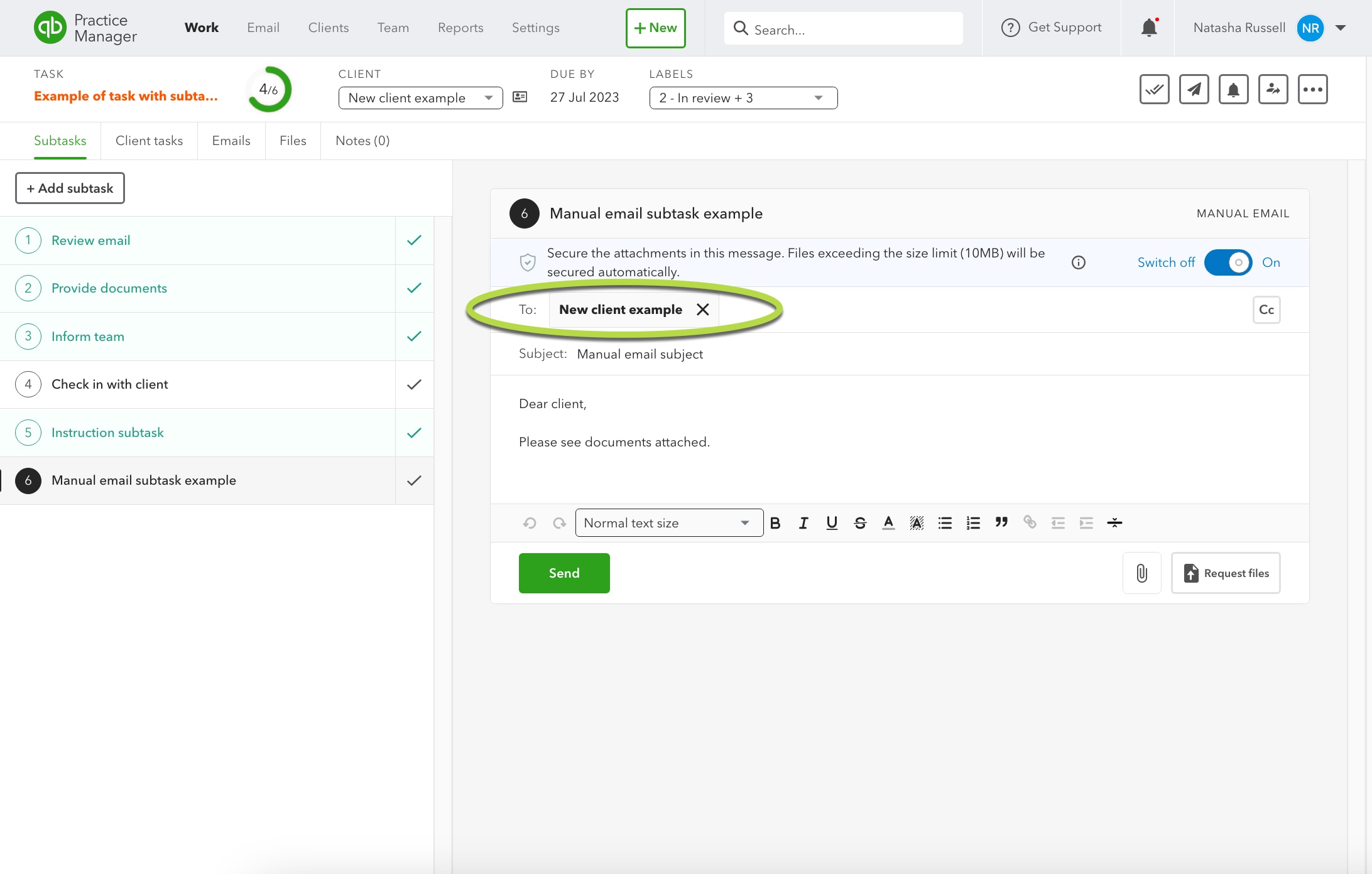Viewport: 1372px width, 874px height.
Task: Click the increase indent icon
Action: click(x=1086, y=523)
